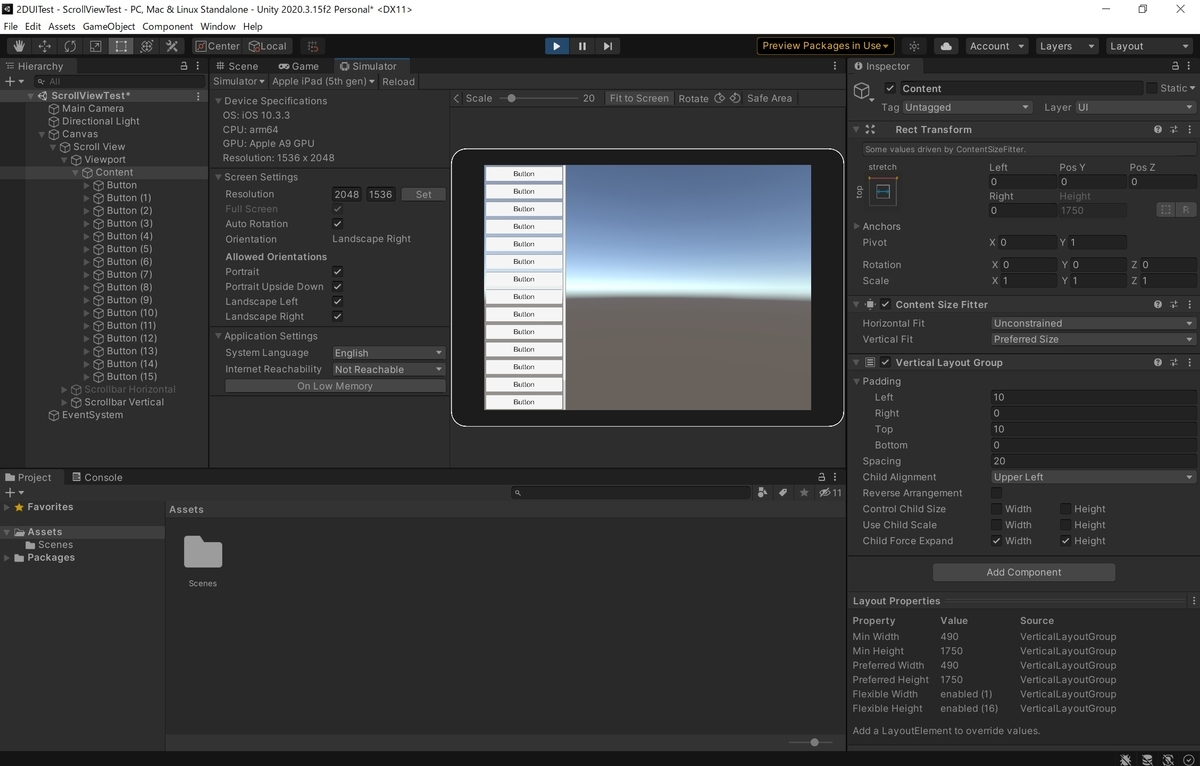Click the cloud collaboration icon
This screenshot has height=766, width=1200.
[947, 46]
